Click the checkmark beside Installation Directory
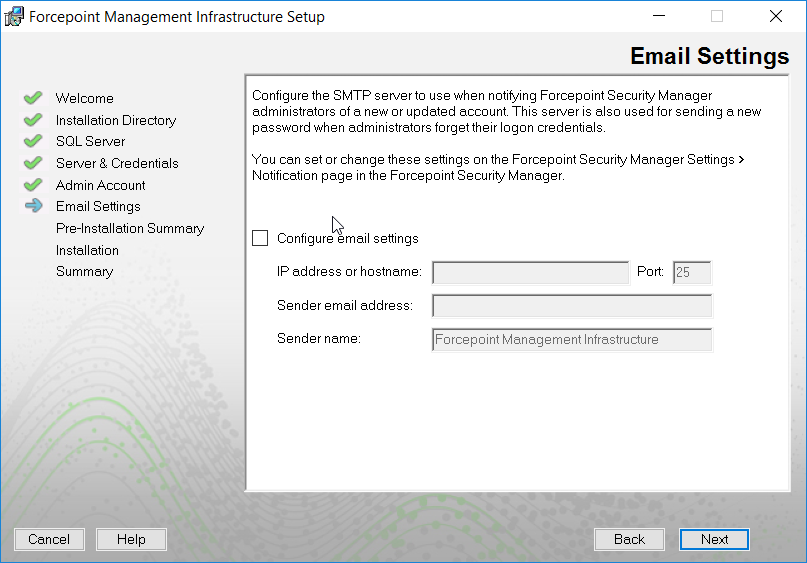The height and width of the screenshot is (563, 807). click(33, 119)
